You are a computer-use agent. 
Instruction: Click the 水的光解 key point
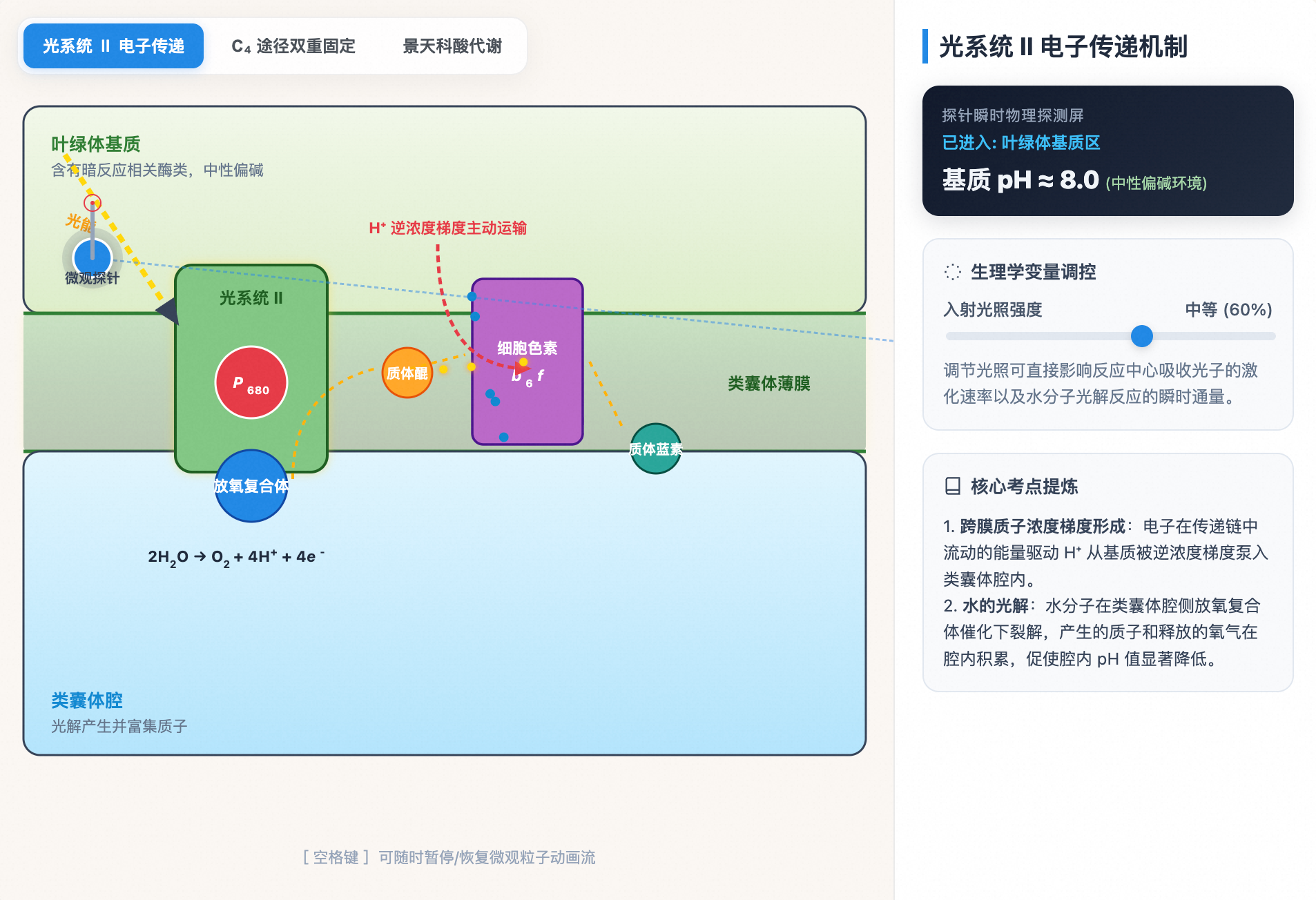point(996,606)
